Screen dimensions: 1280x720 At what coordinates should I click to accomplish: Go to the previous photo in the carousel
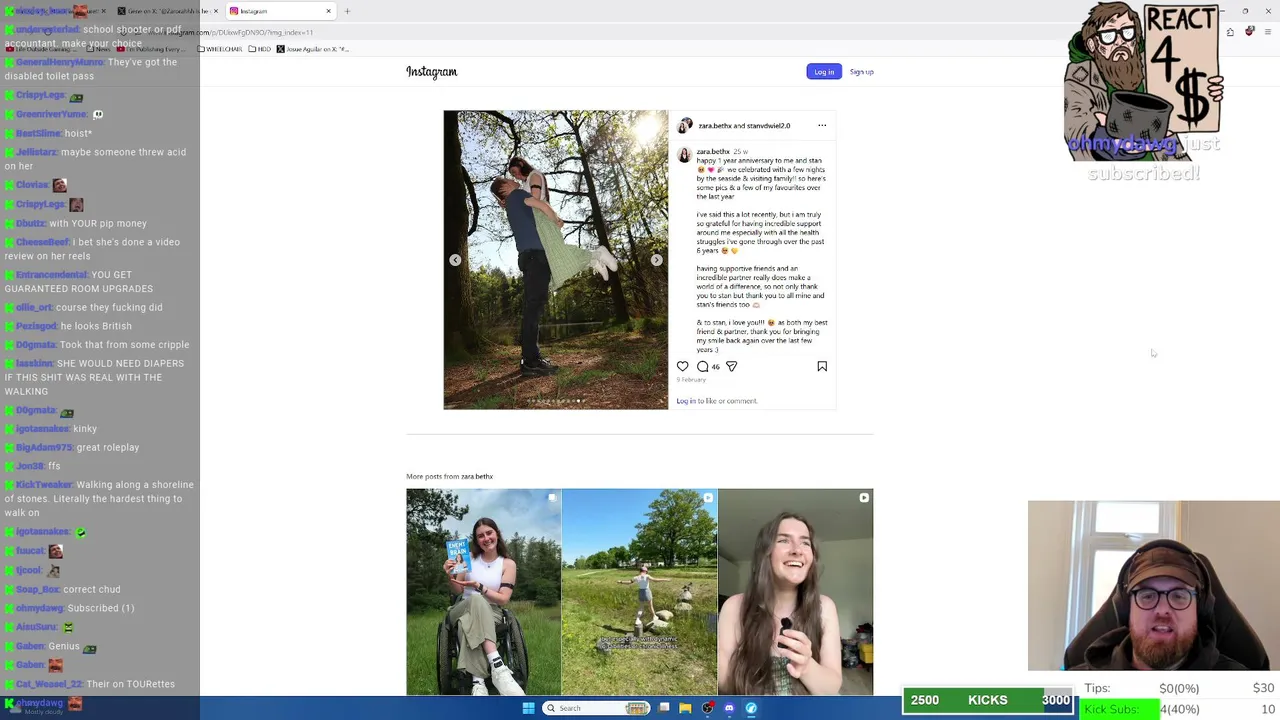pyautogui.click(x=455, y=260)
